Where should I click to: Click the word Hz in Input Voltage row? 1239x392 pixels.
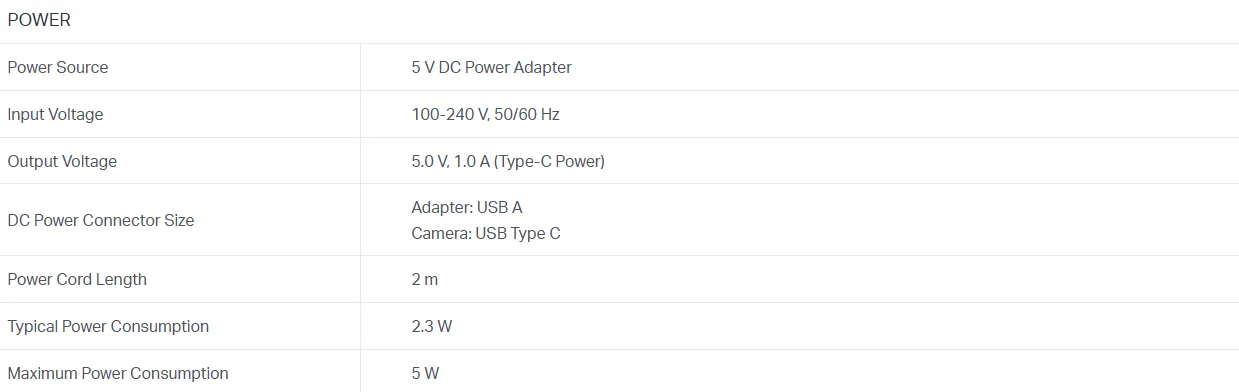[x=550, y=114]
